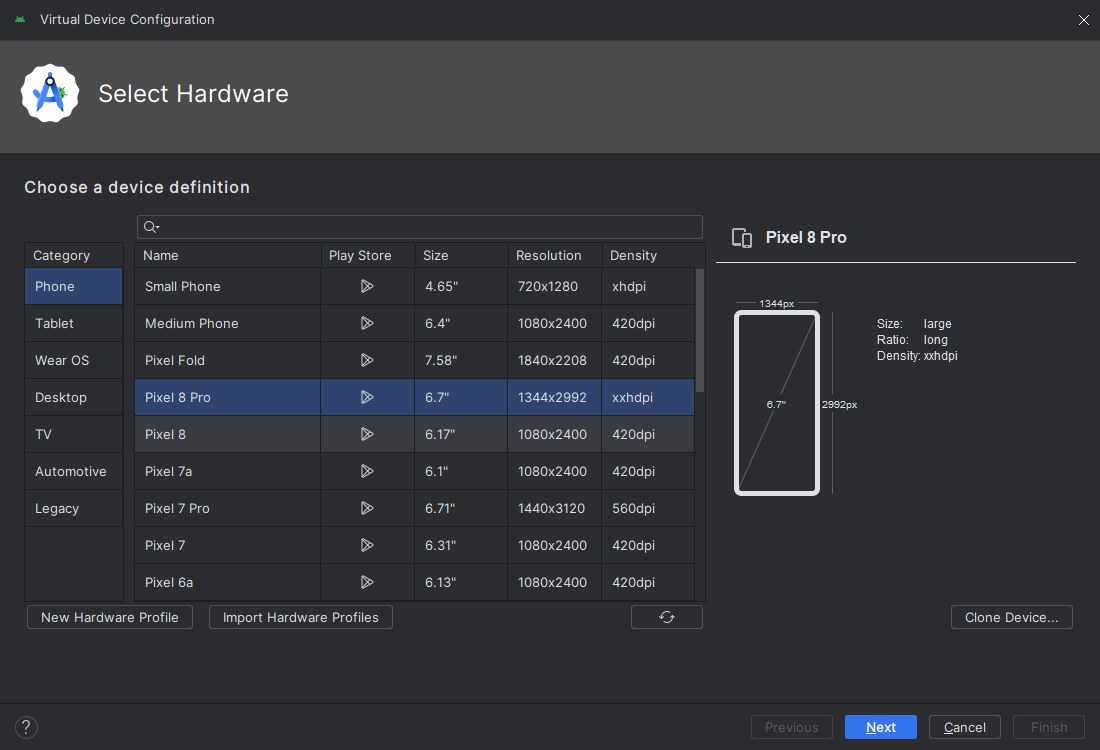Sort the device list by Resolution column
This screenshot has width=1100, height=750.
[549, 255]
